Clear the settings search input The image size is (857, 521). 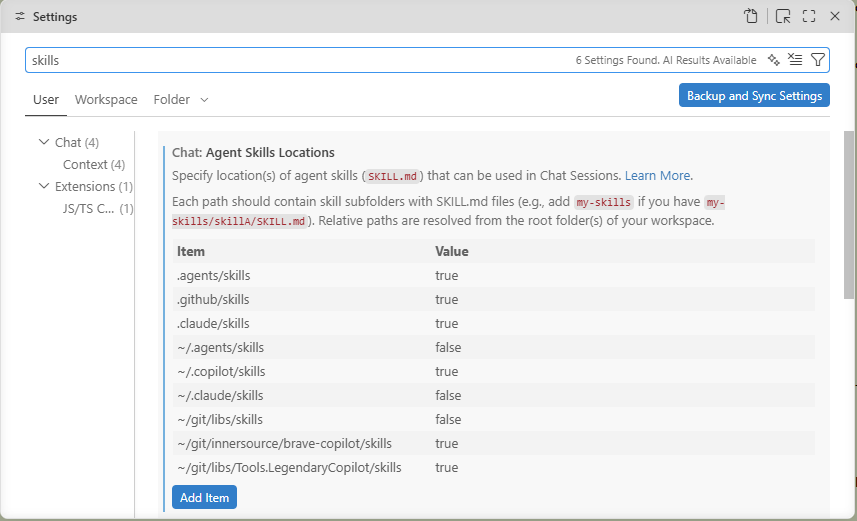pos(795,60)
